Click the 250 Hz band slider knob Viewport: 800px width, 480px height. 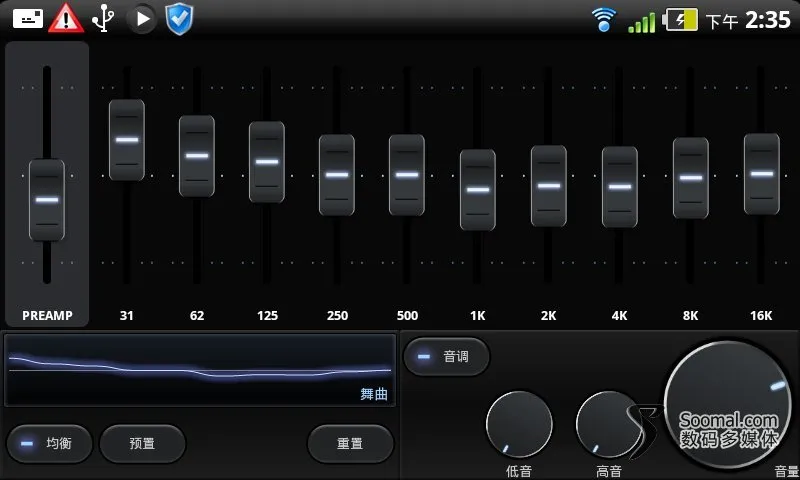(337, 175)
